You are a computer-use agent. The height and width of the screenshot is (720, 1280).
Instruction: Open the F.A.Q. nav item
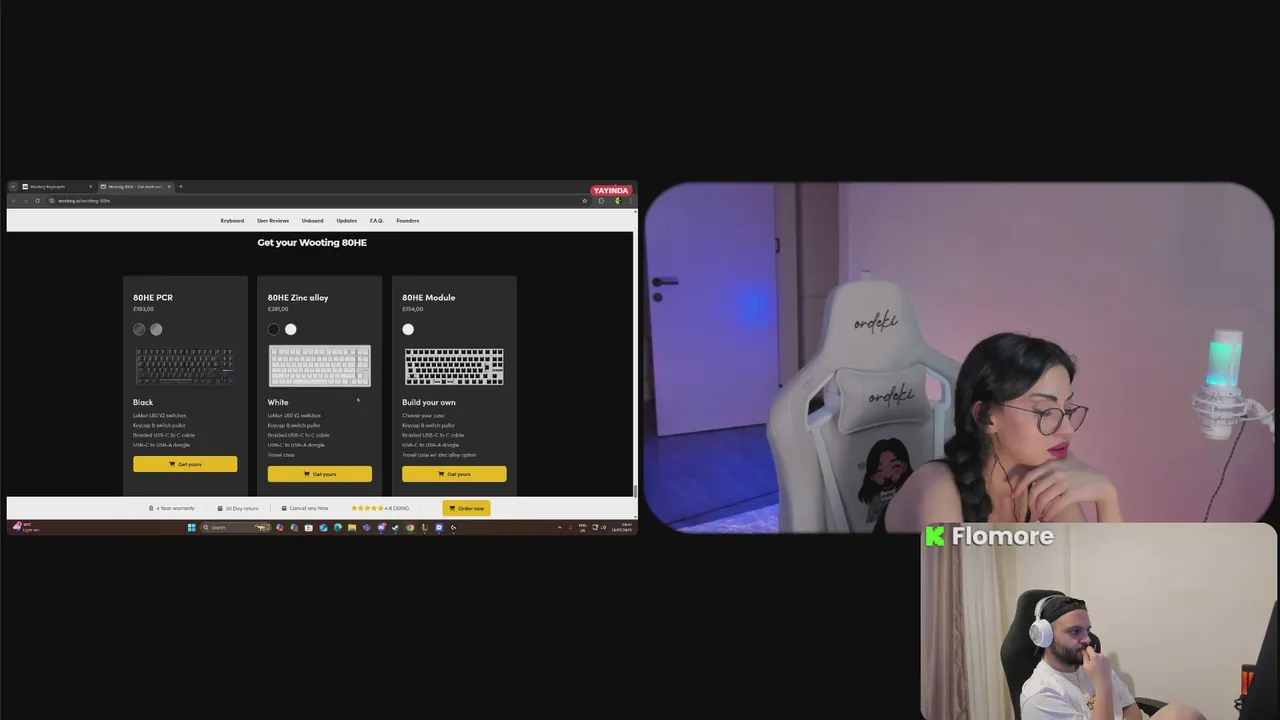coord(376,221)
